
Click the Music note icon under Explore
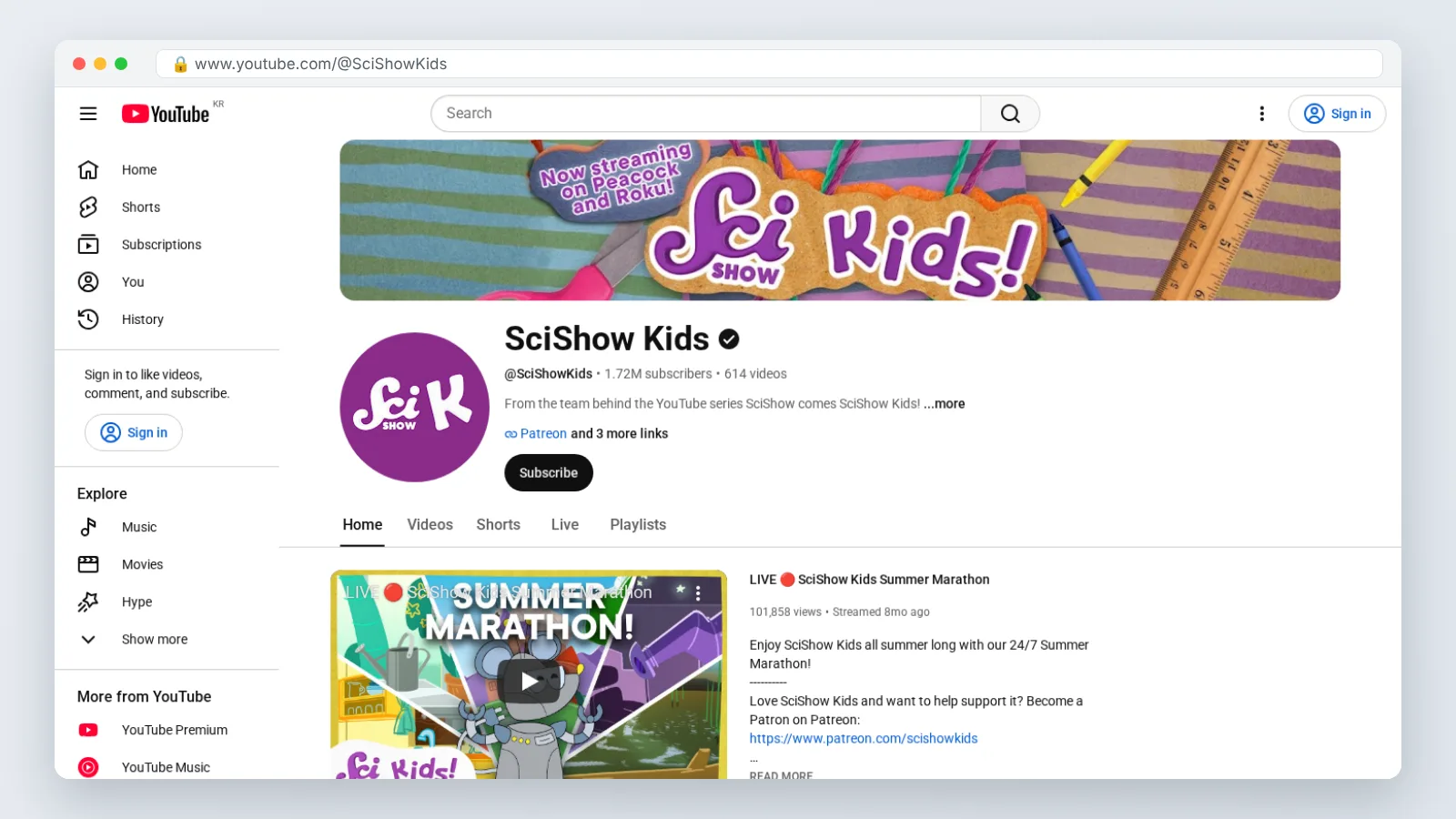click(88, 527)
